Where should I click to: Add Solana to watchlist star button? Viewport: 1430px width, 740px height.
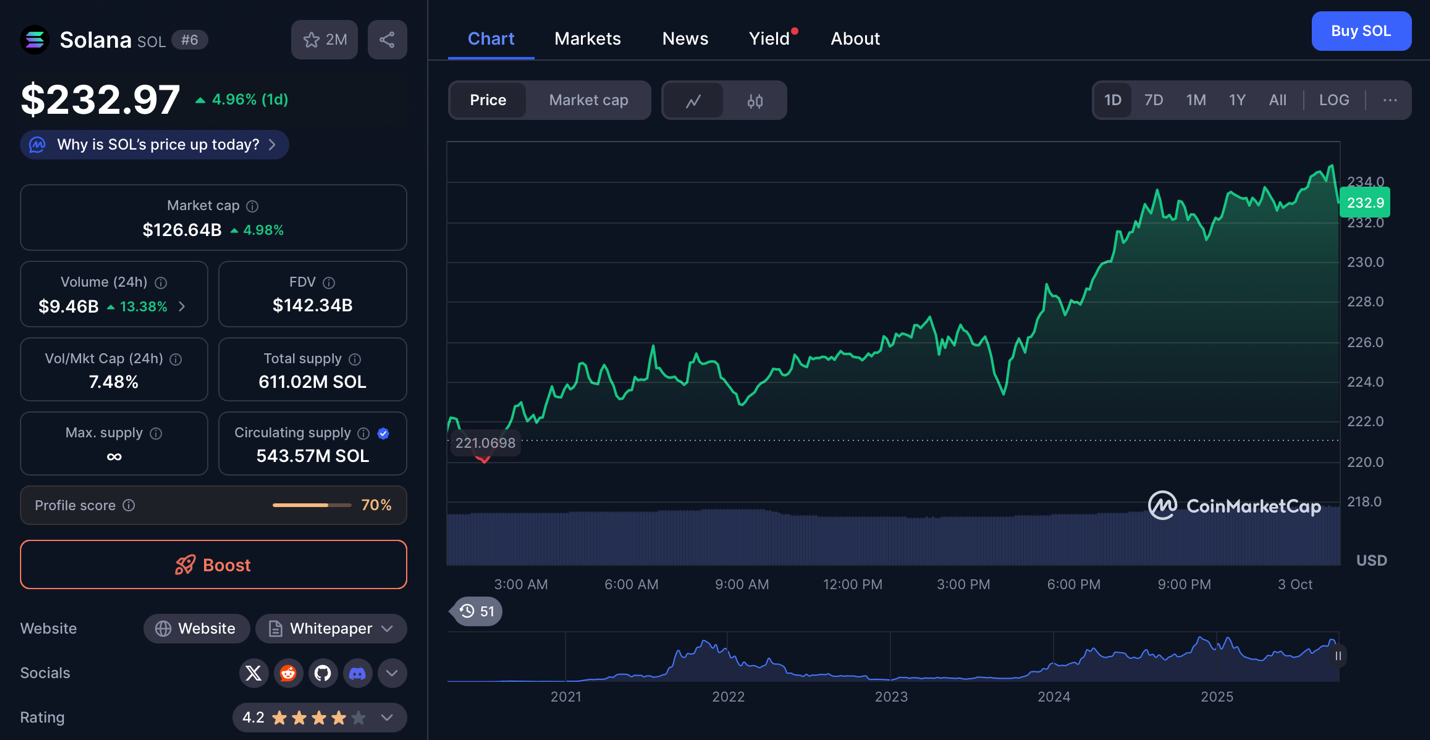(324, 40)
